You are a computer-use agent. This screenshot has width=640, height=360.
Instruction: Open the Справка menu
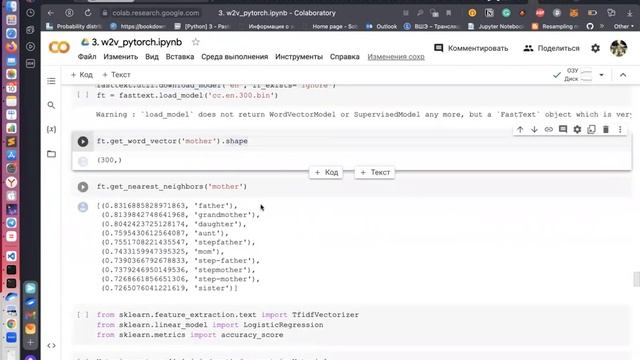pos(344,57)
